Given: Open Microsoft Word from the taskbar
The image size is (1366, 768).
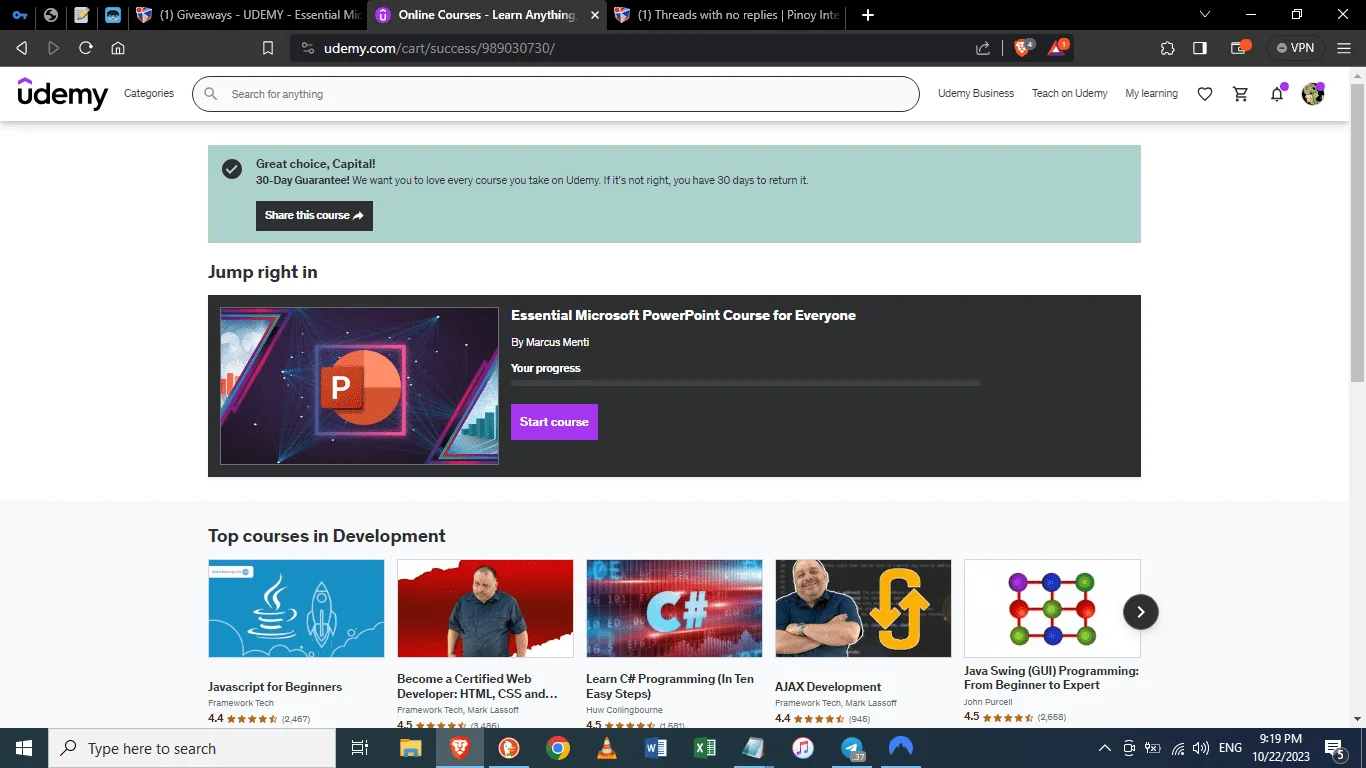Looking at the screenshot, I should click(x=655, y=748).
